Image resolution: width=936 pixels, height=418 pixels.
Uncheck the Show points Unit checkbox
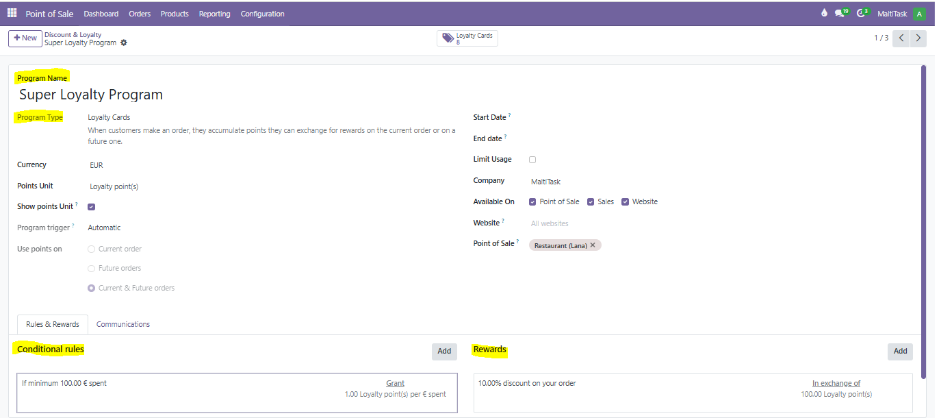tap(92, 207)
